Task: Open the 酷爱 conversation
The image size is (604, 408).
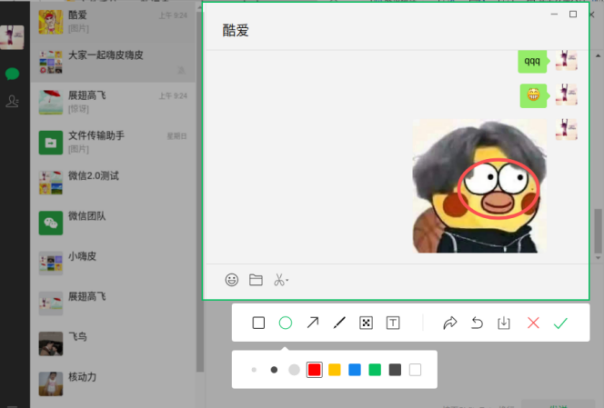Action: [113, 22]
